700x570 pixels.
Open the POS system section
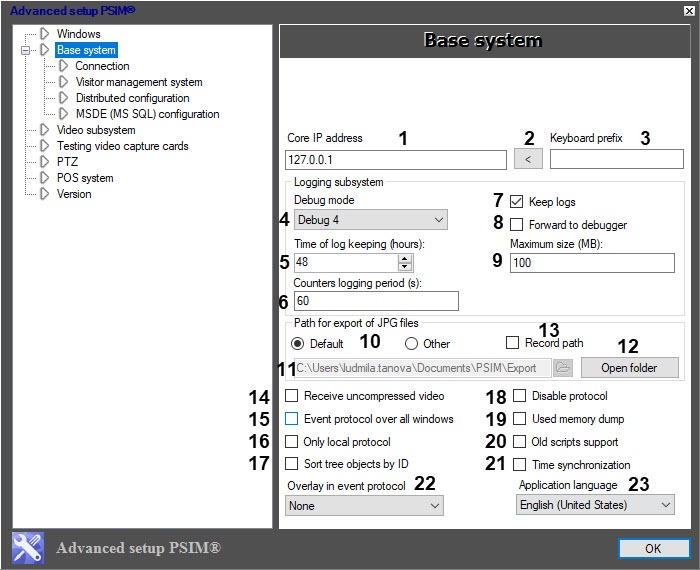(x=85, y=178)
